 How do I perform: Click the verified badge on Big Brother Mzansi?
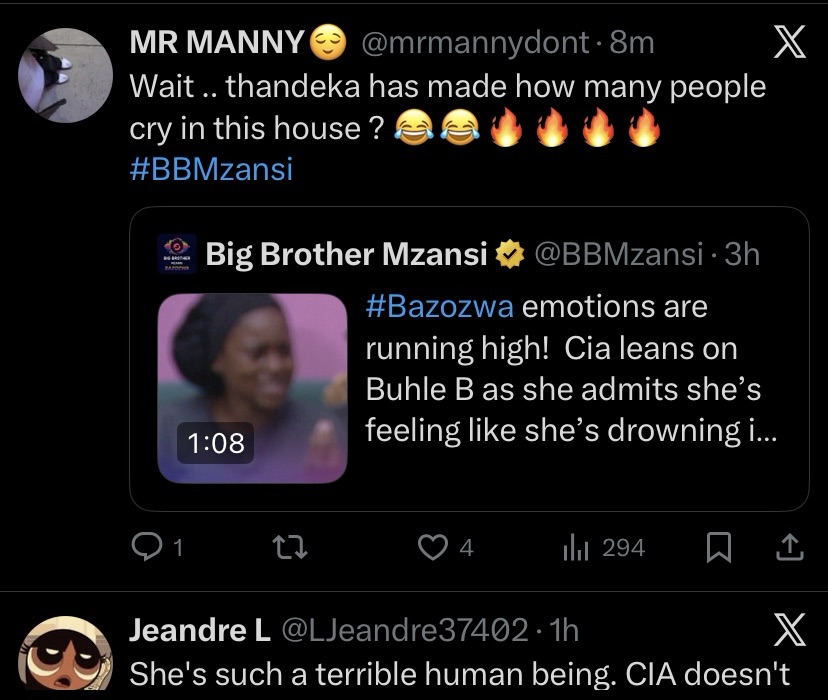click(511, 255)
